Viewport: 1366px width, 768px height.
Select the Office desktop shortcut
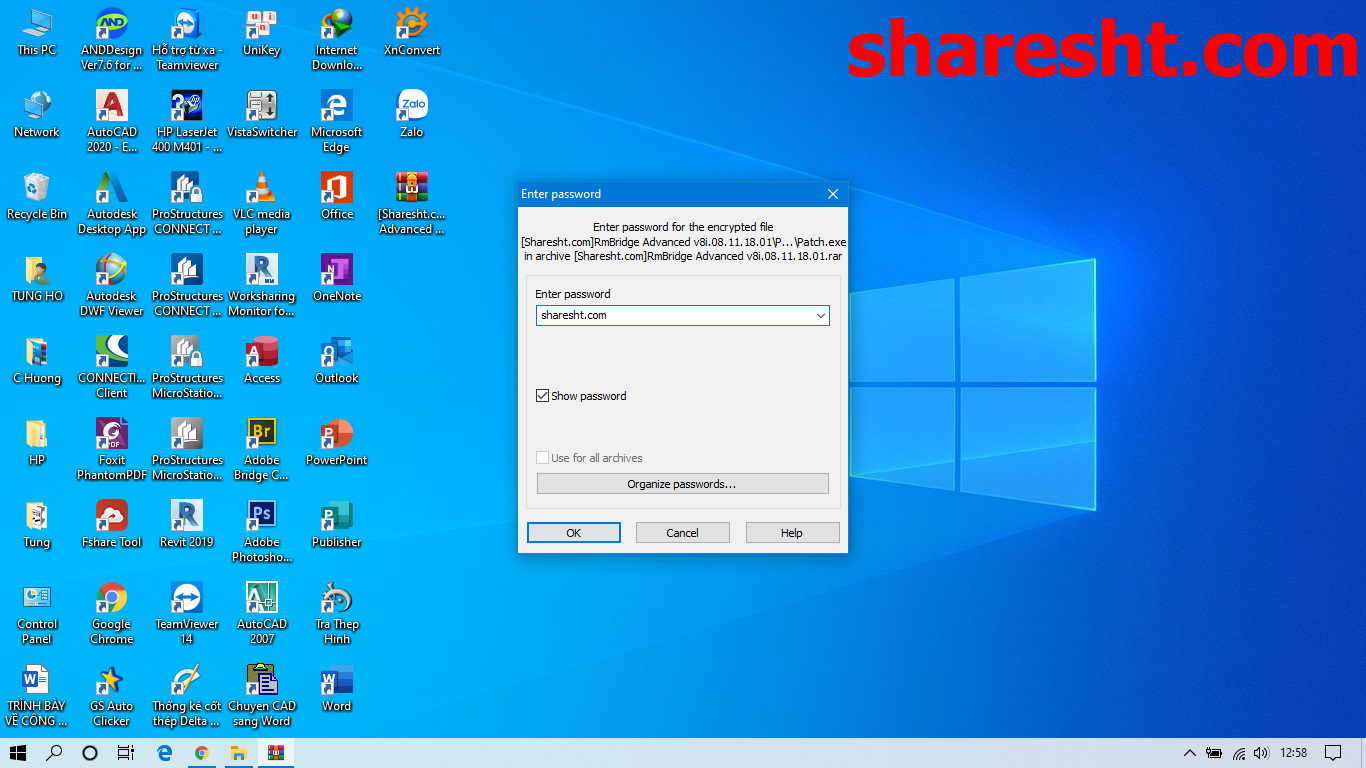(x=337, y=196)
